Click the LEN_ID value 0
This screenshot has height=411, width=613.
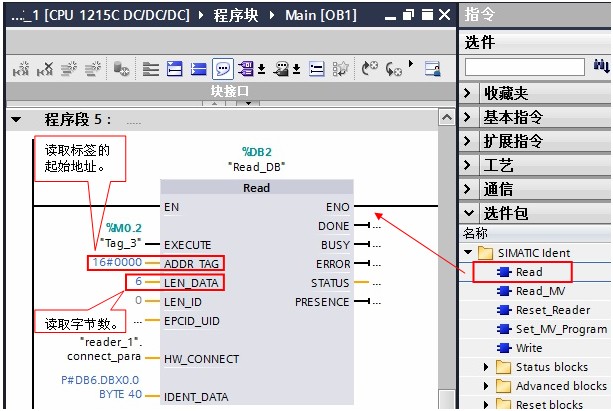[x=138, y=301]
